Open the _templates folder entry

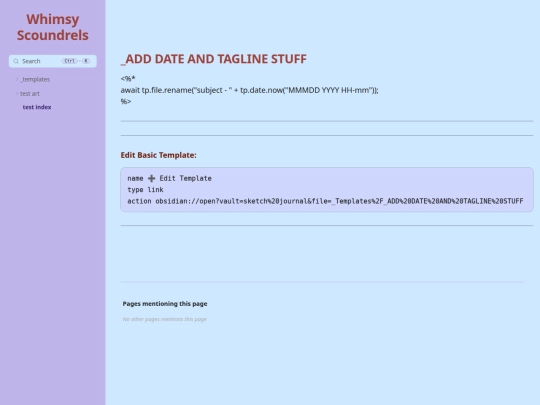point(35,80)
